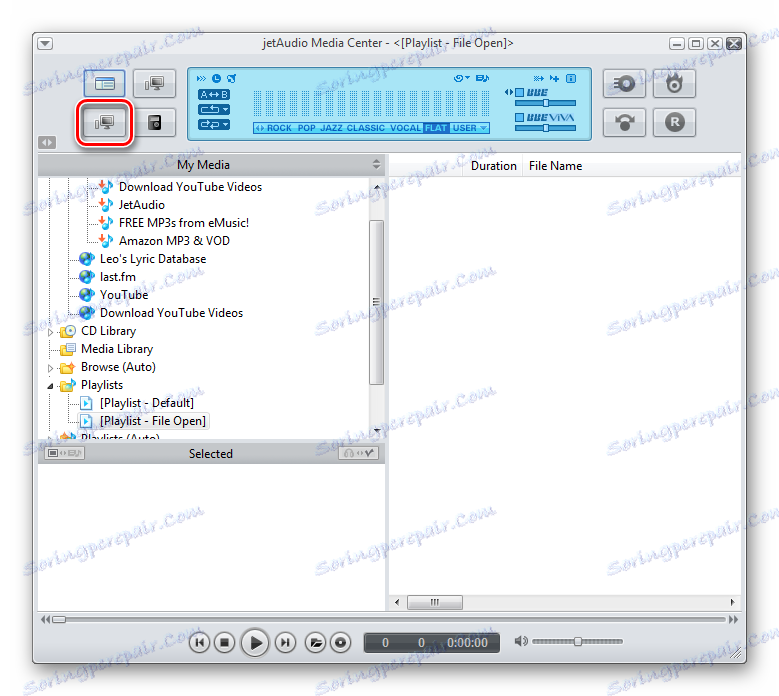
Task: Click the playlist horizontal scrollbar thumb
Action: click(x=435, y=603)
